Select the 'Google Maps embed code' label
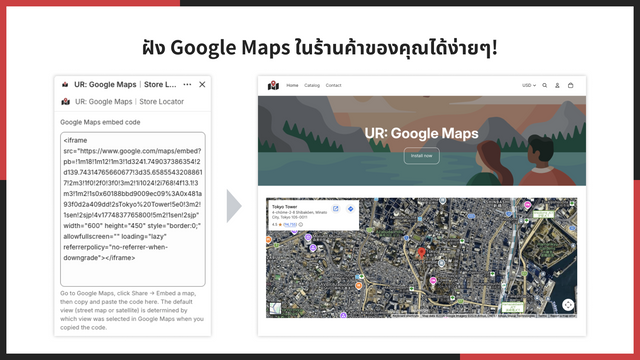640x360 pixels. tap(100, 122)
